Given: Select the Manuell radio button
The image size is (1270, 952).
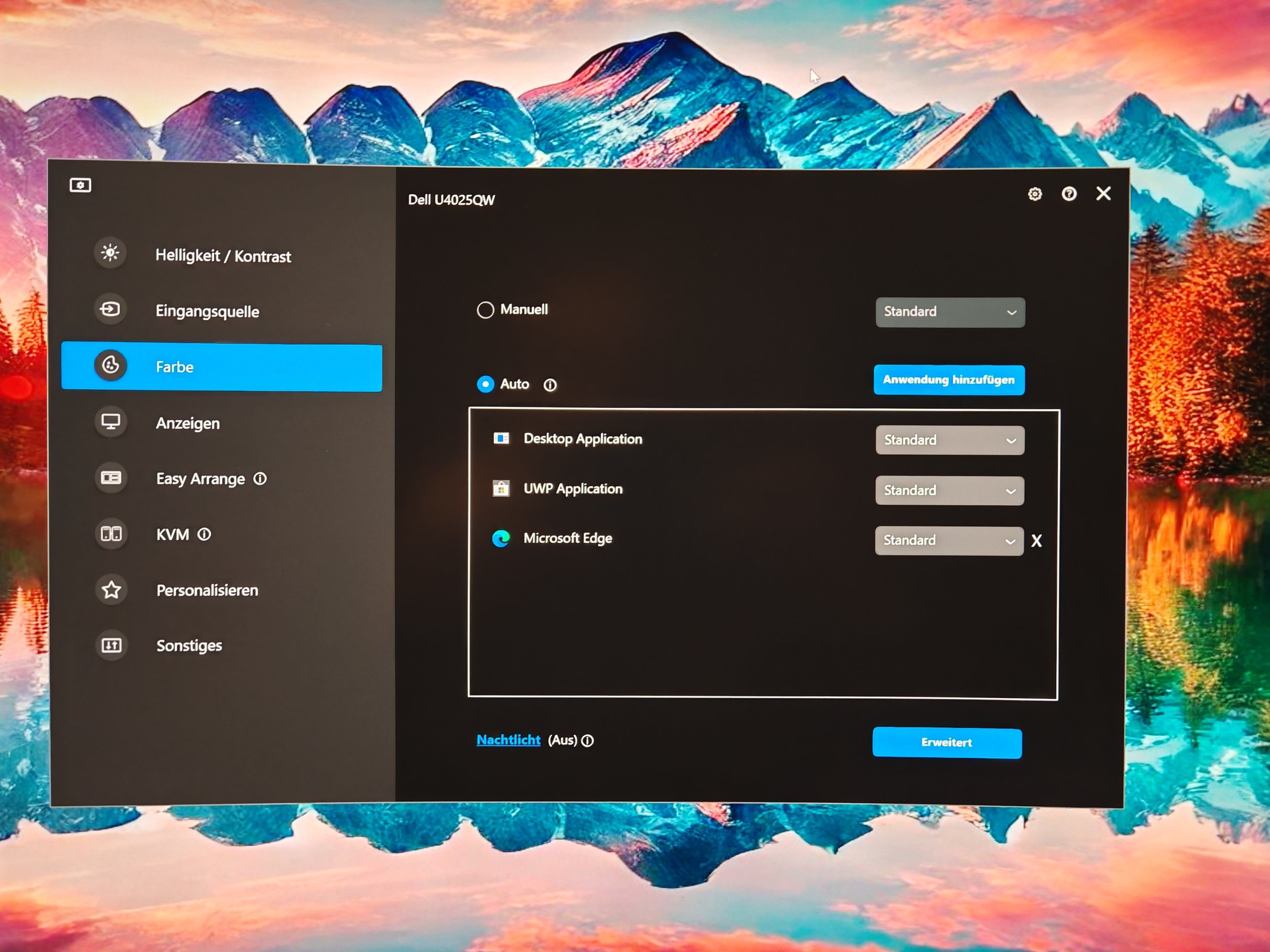Looking at the screenshot, I should (x=485, y=310).
